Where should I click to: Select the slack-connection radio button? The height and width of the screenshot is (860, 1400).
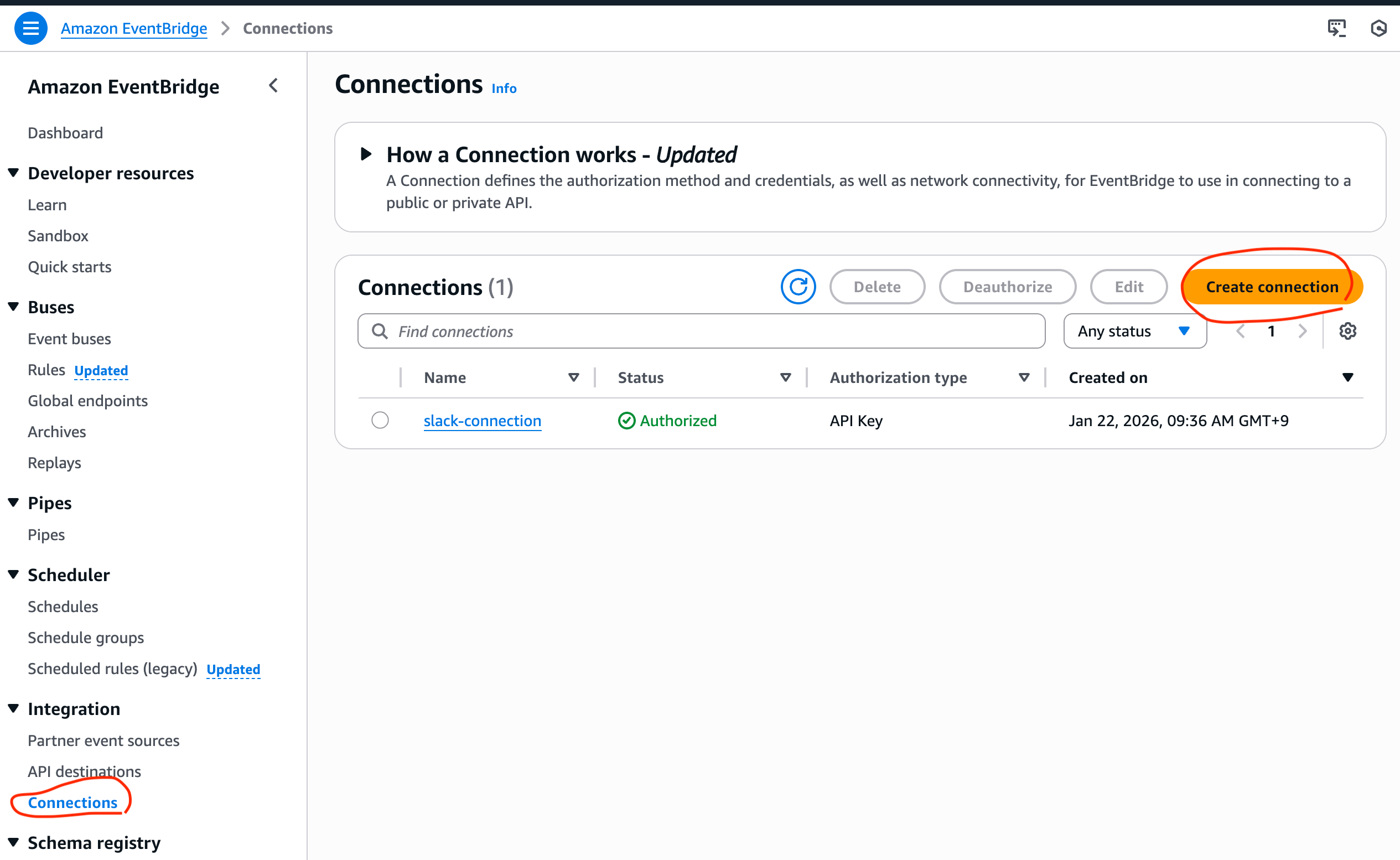pos(380,421)
